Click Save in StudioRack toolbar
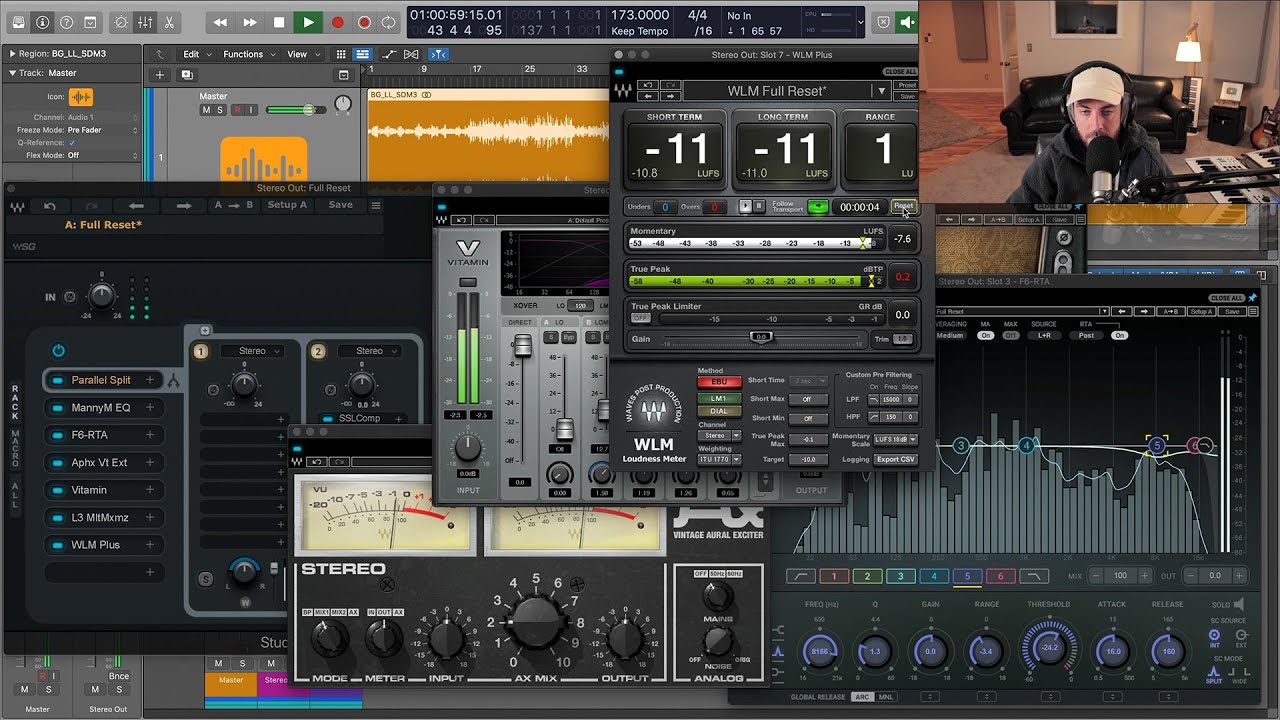 (341, 206)
